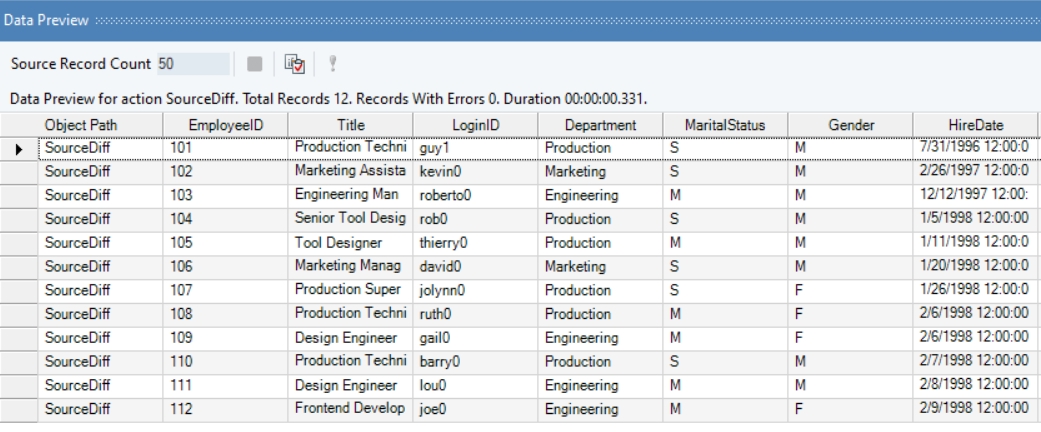1041x432 pixels.
Task: Click the Source Record Count field
Action: click(192, 64)
